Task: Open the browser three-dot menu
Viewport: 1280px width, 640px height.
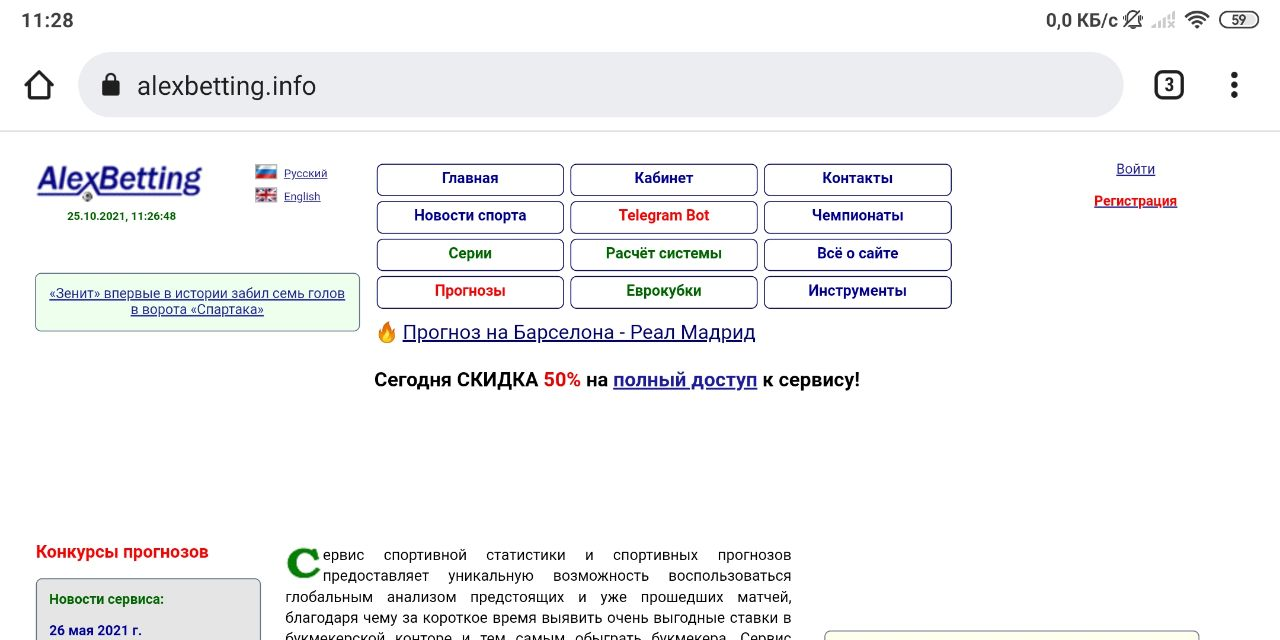Action: [x=1234, y=86]
